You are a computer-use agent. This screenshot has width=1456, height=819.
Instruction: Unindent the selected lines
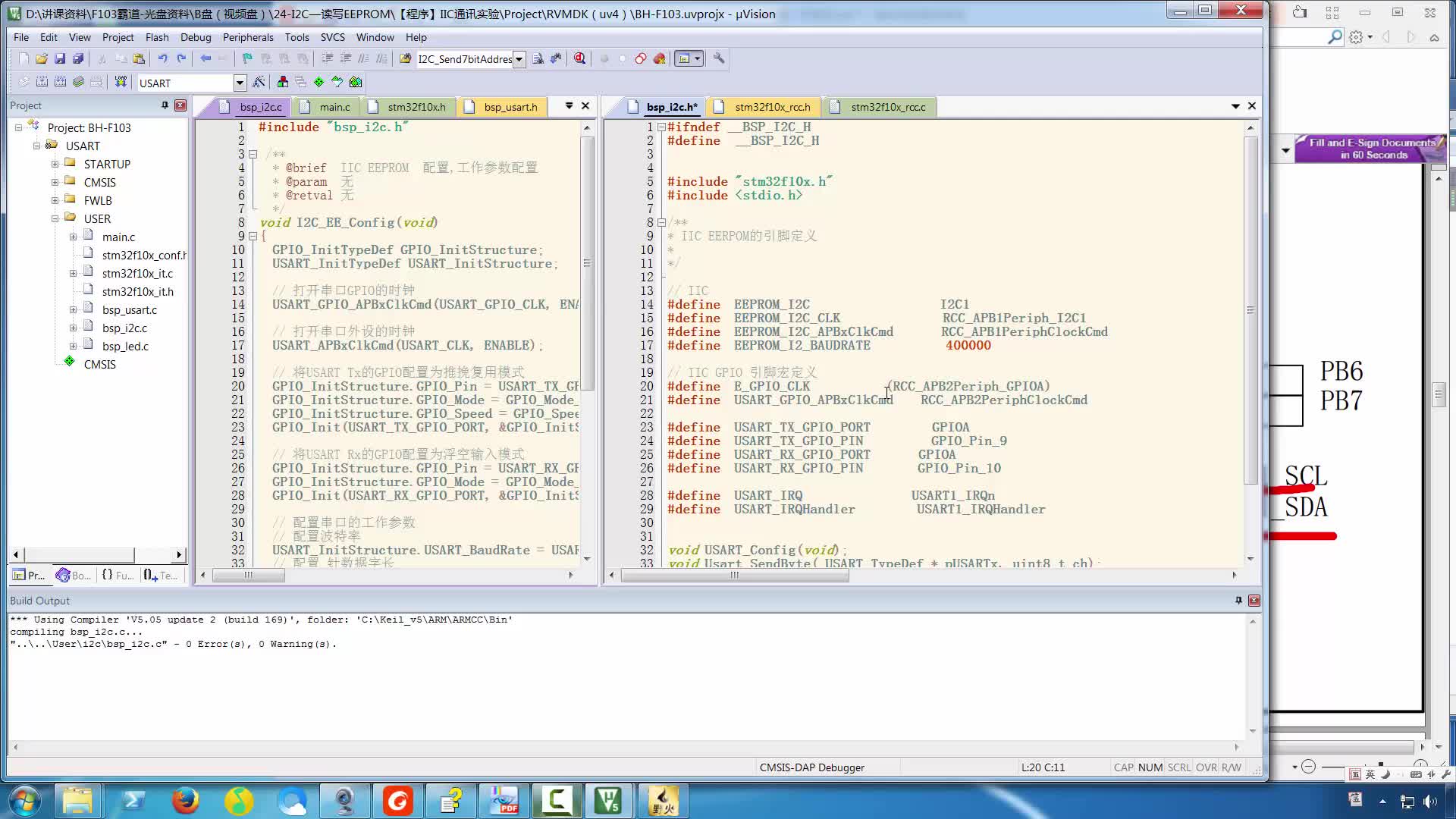[345, 58]
